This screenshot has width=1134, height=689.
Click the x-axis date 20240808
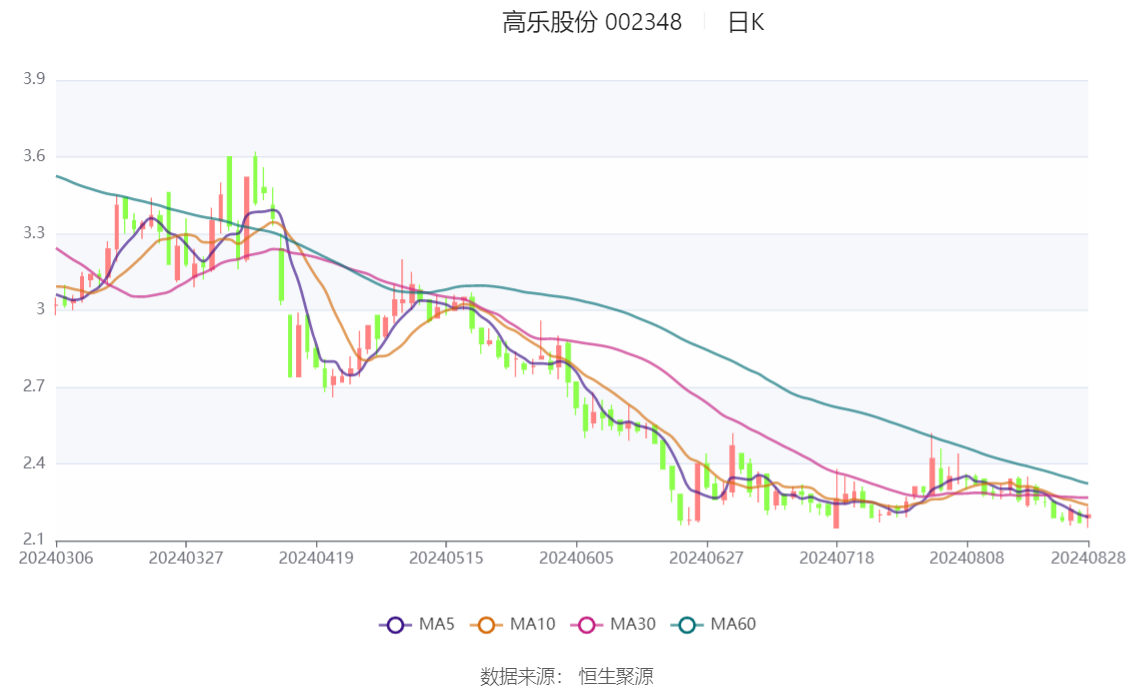(967, 558)
